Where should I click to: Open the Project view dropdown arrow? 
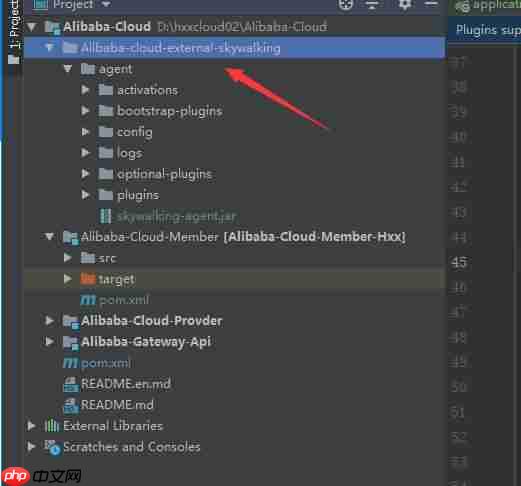click(106, 4)
